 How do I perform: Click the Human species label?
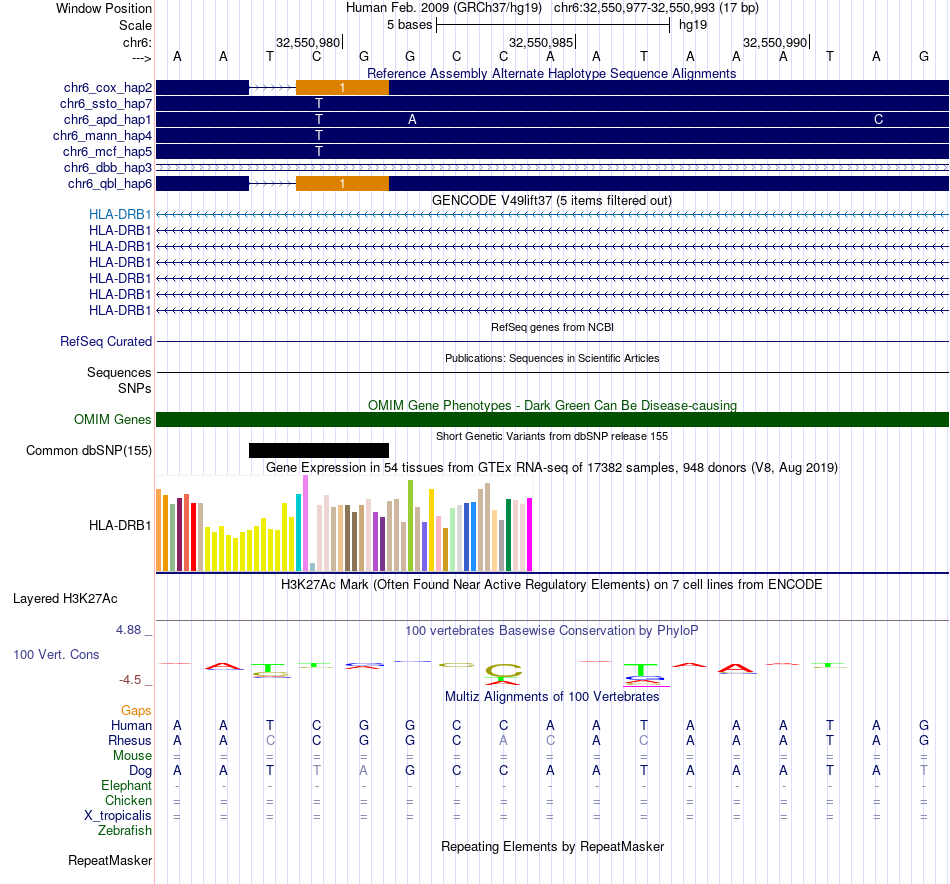coord(131,725)
